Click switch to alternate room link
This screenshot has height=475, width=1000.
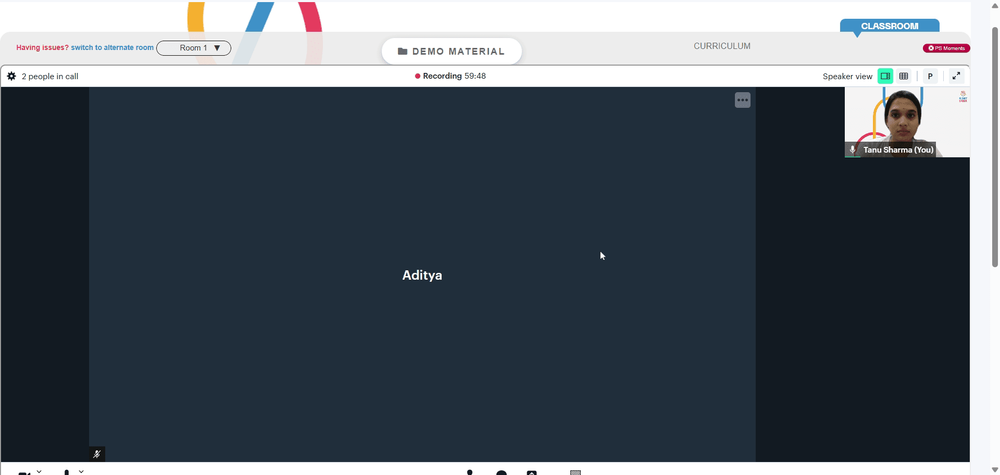tap(112, 48)
